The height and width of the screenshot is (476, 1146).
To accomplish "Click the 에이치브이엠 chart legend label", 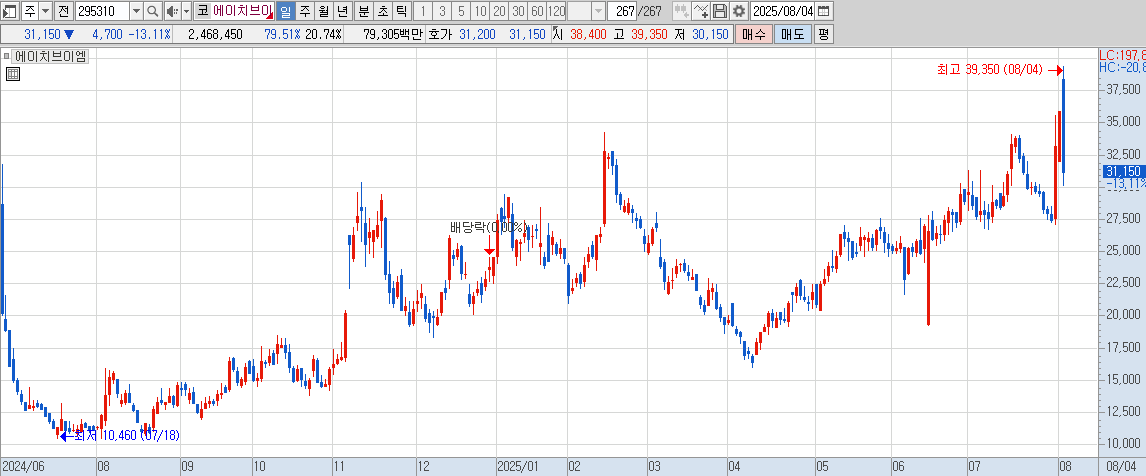I will point(50,56).
